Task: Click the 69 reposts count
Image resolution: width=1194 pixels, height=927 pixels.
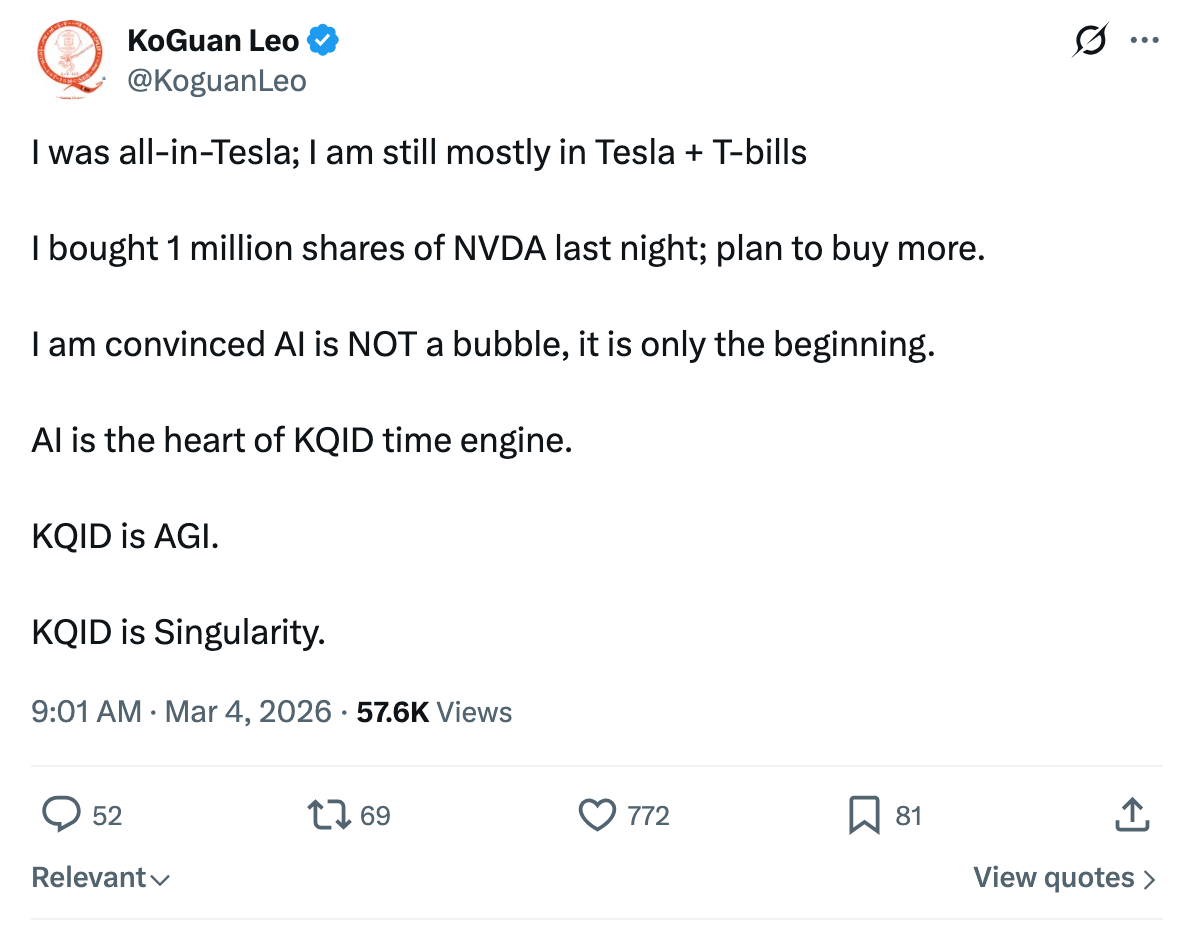Action: [x=375, y=816]
